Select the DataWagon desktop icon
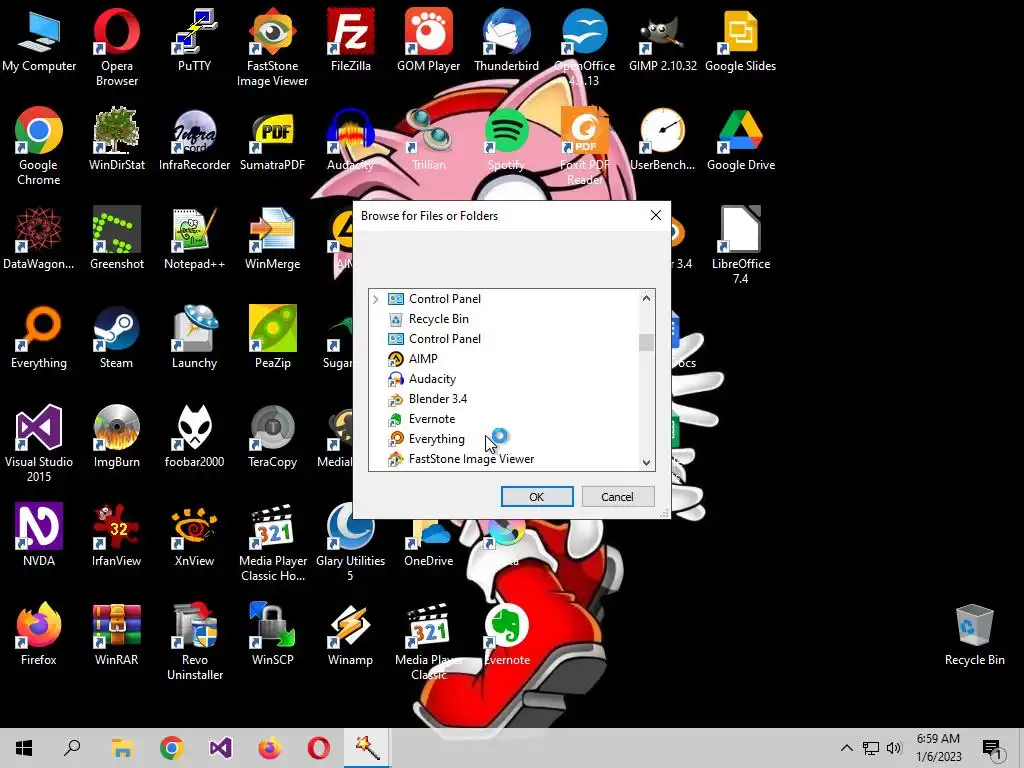 [39, 238]
